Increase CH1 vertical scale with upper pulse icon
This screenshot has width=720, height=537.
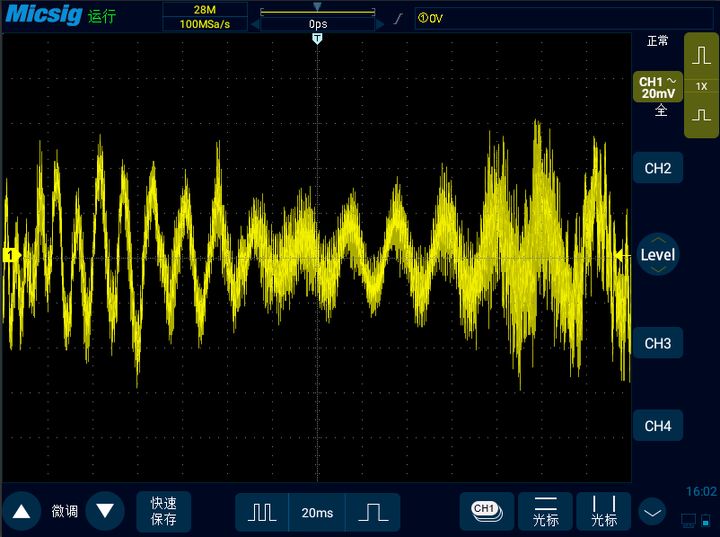(x=701, y=59)
